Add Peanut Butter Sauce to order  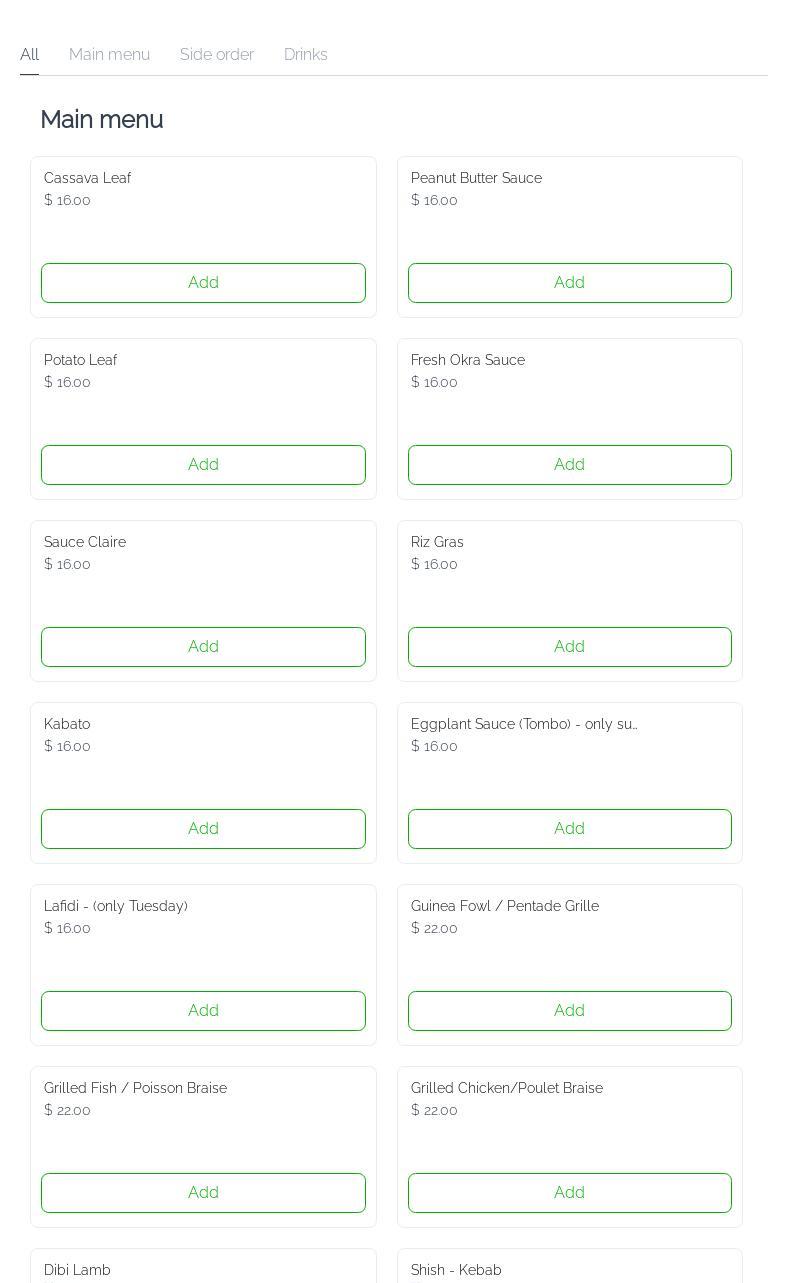point(569,283)
